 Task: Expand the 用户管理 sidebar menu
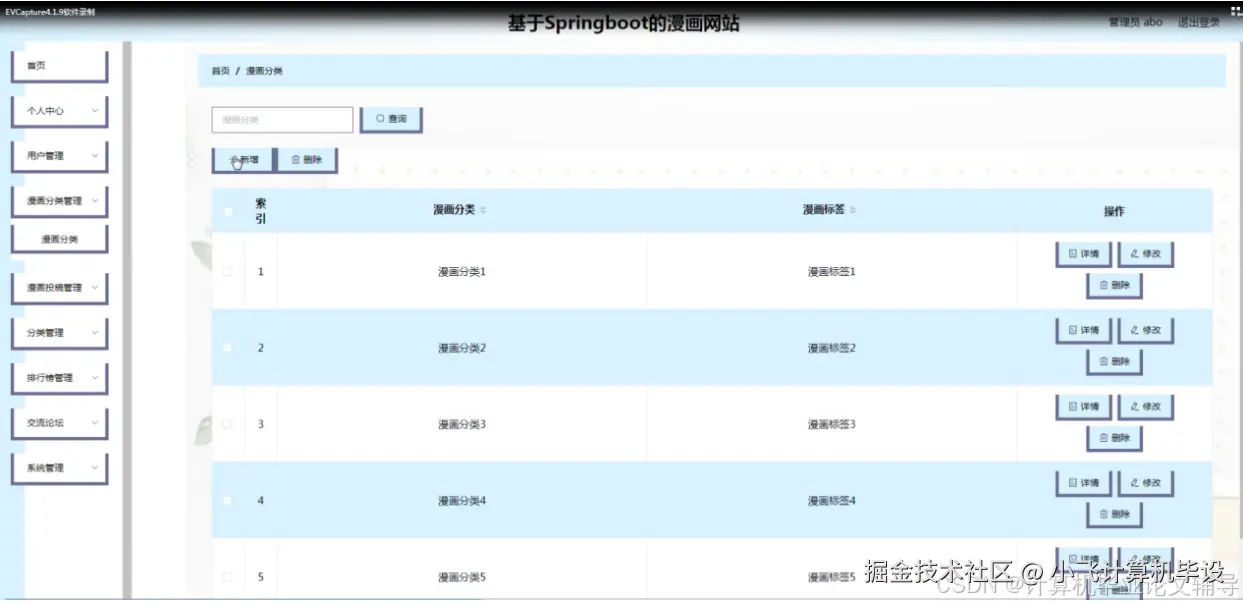[x=58, y=156]
